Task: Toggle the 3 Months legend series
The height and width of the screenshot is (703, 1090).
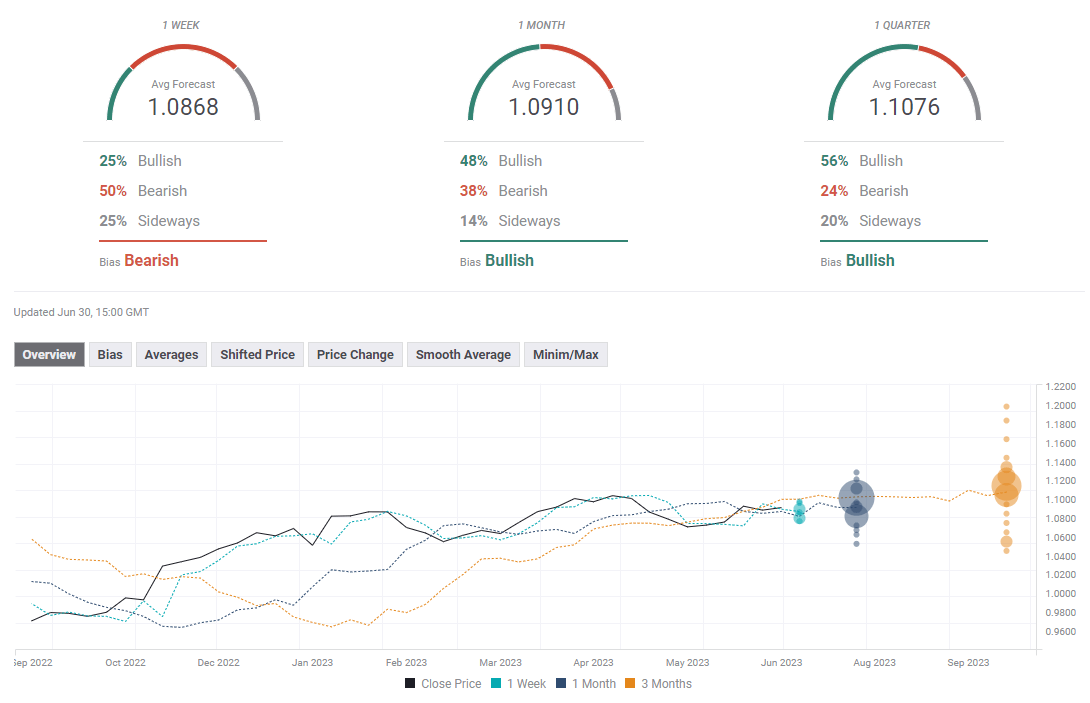Action: click(658, 684)
